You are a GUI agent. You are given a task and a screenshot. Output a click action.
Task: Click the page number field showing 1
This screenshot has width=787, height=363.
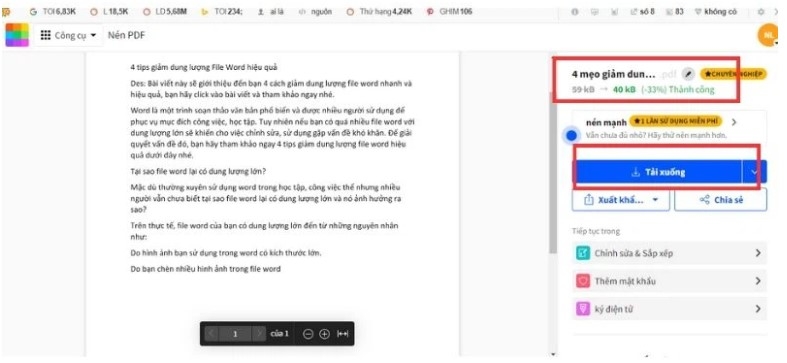(x=235, y=333)
